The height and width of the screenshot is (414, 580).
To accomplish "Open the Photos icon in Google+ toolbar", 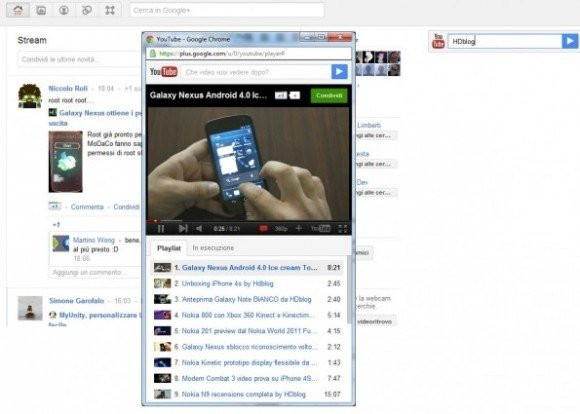I will pos(41,10).
